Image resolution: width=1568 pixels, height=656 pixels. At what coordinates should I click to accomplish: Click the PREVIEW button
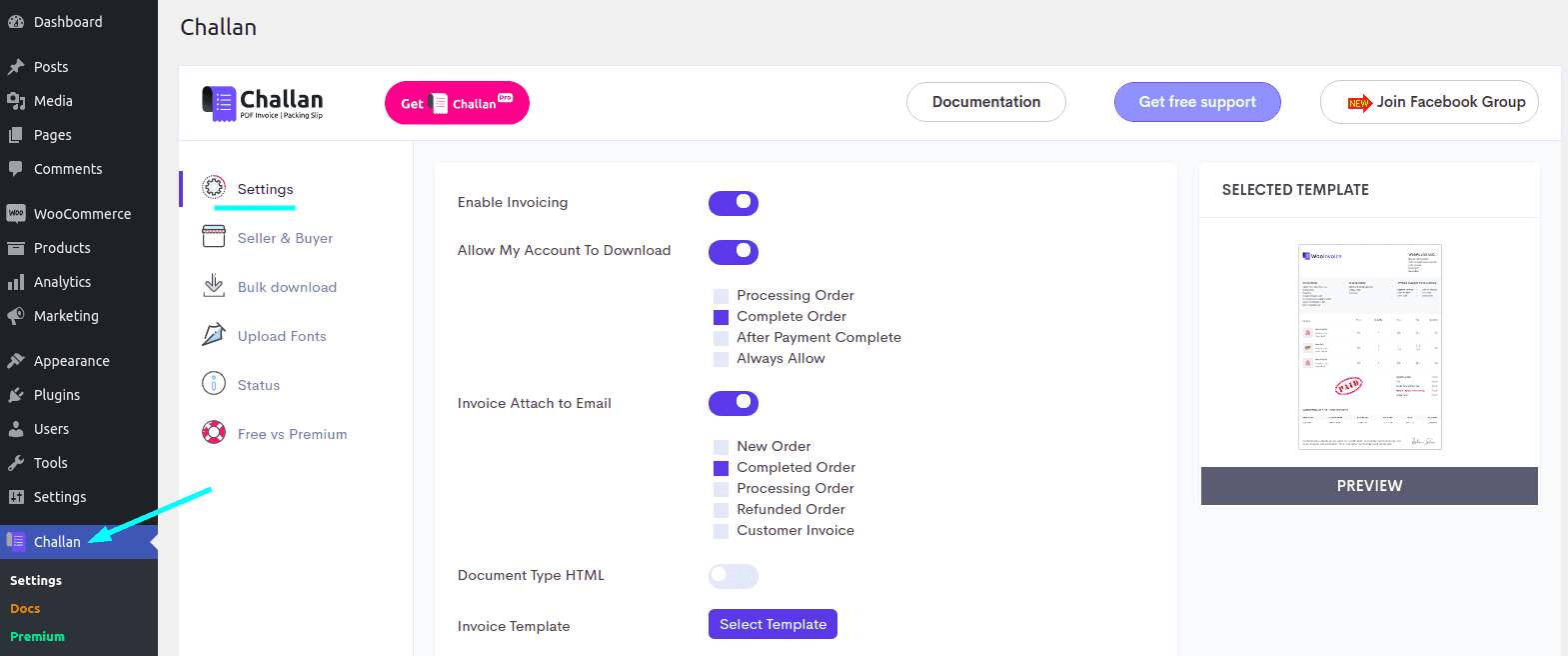[x=1369, y=486]
